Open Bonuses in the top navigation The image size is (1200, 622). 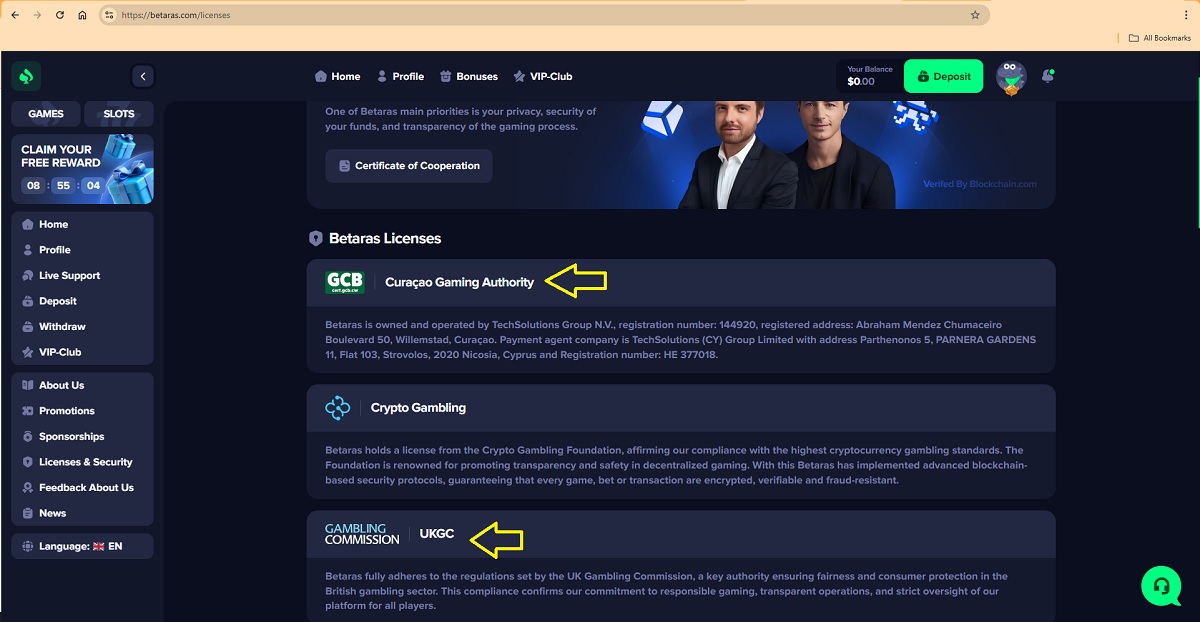point(469,76)
